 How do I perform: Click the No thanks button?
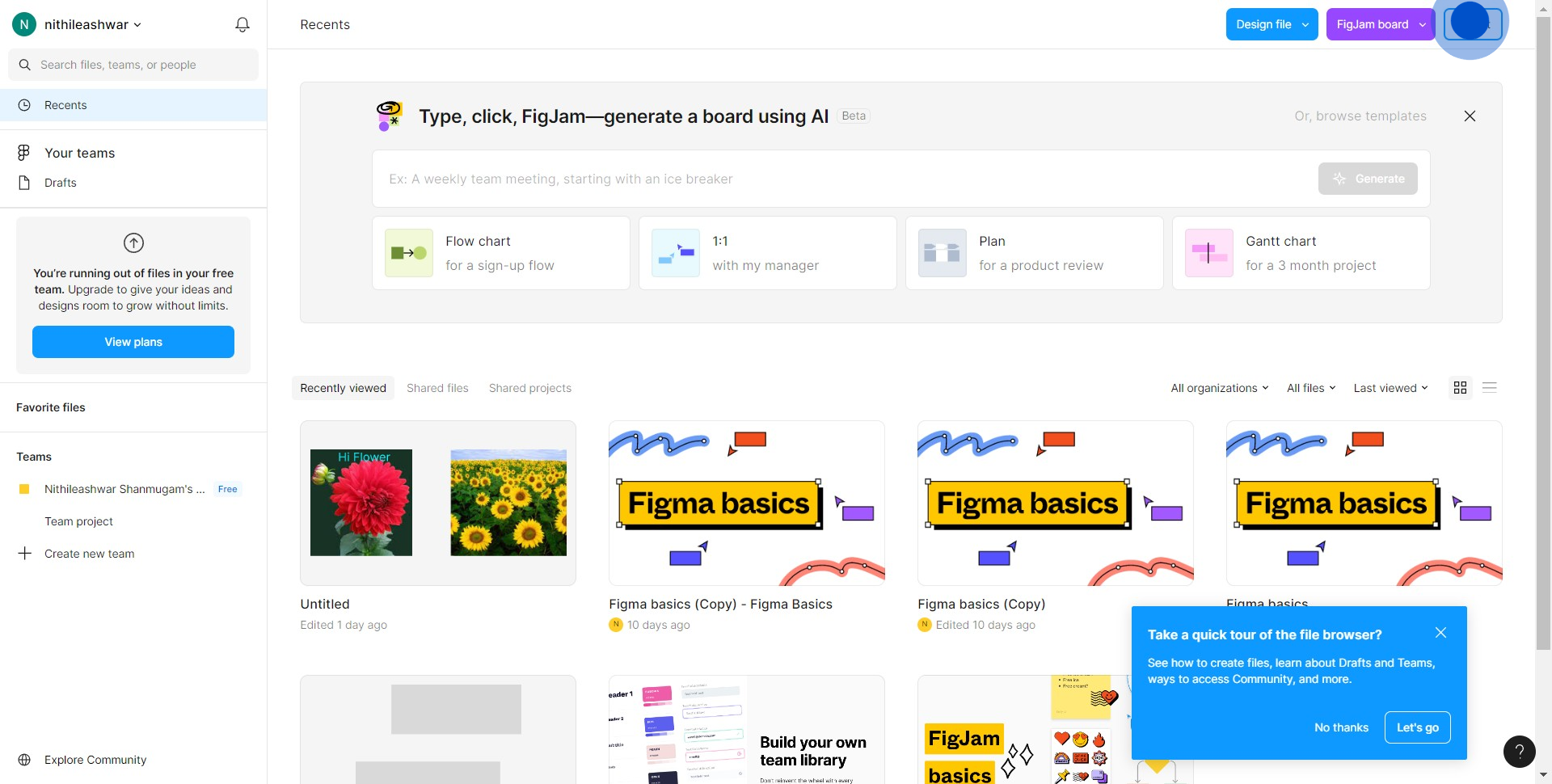coord(1341,727)
